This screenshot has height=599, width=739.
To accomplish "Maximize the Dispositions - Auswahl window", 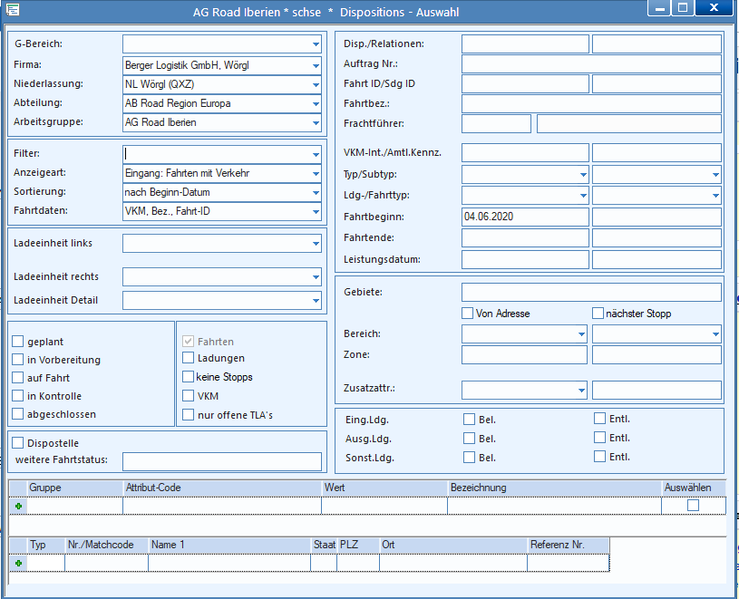I will tap(682, 8).
